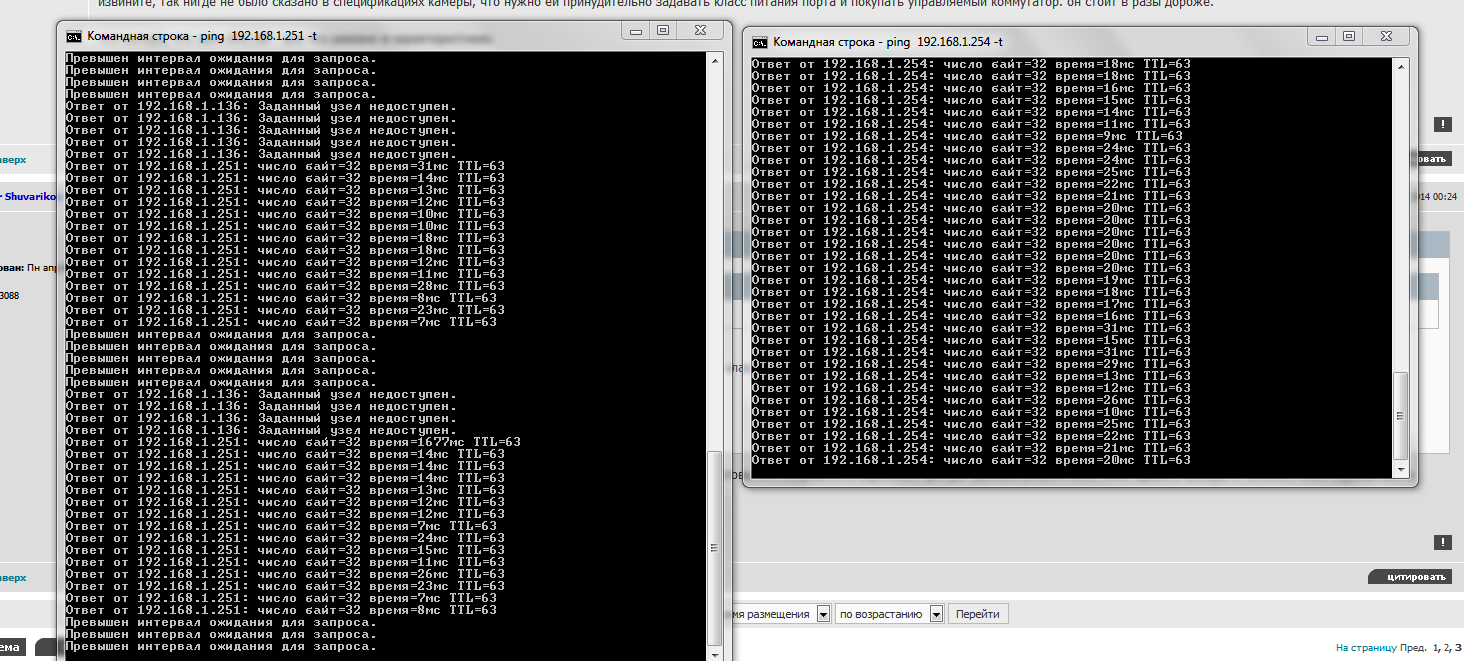1469x661 pixels.
Task: Click the 'время=13мс' line in the 192.168.1.254 window
Action: click(971, 376)
